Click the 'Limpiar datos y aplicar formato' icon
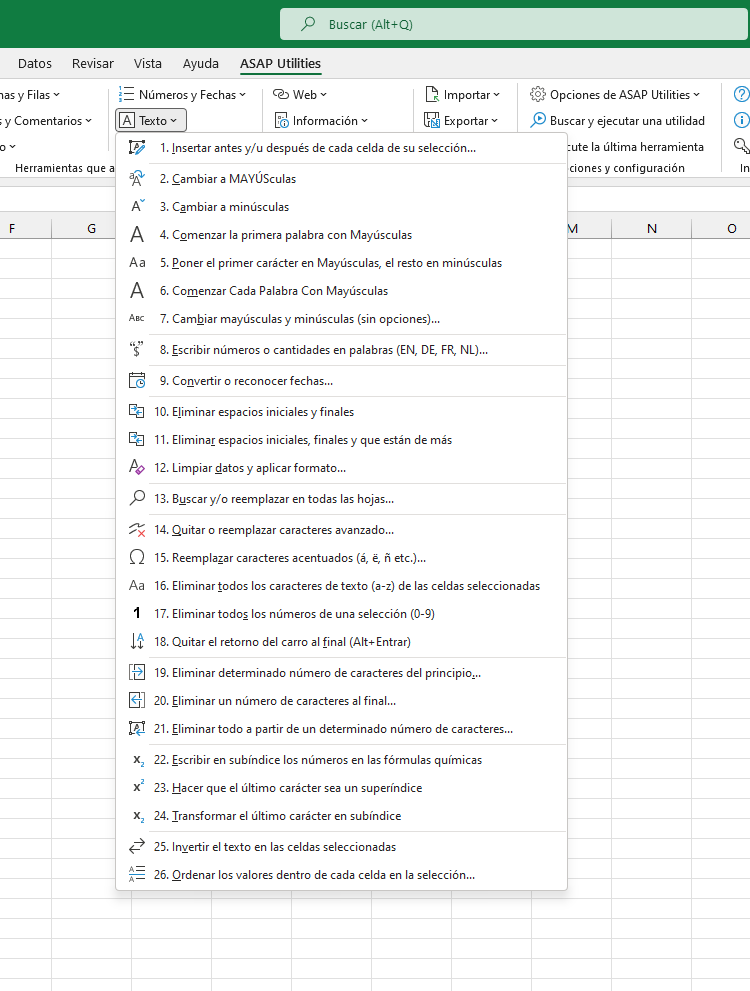 136,468
